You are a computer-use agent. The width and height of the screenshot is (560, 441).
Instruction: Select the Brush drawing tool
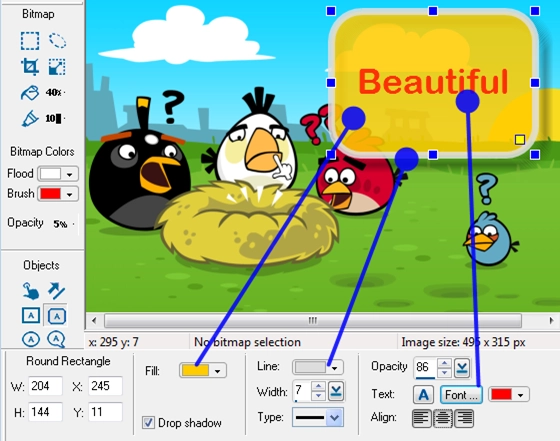click(30, 119)
